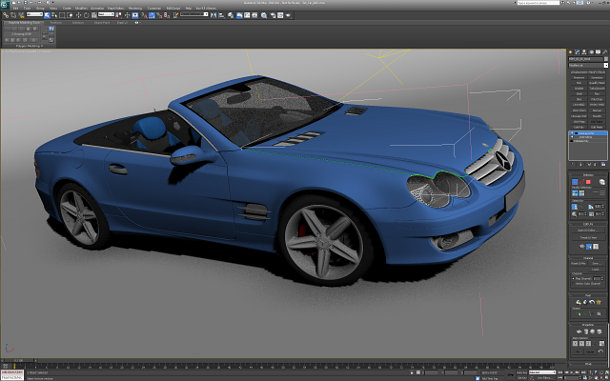Switch to the Hierarchy command panel tab

(x=584, y=52)
